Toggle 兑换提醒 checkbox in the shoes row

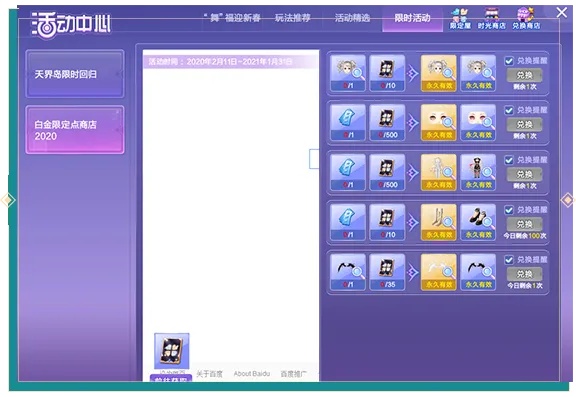coord(509,210)
